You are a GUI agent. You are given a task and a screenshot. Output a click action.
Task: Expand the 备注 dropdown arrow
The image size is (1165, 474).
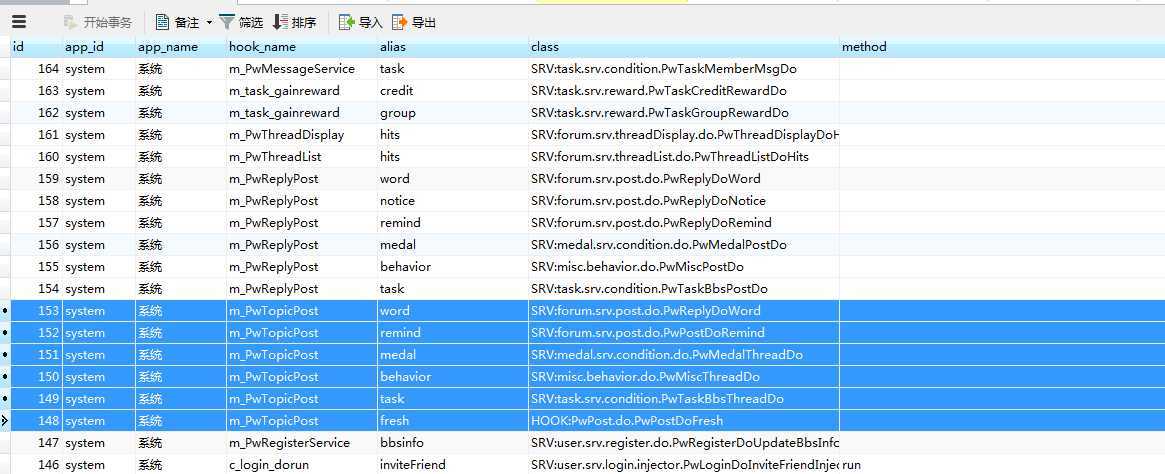[x=209, y=22]
